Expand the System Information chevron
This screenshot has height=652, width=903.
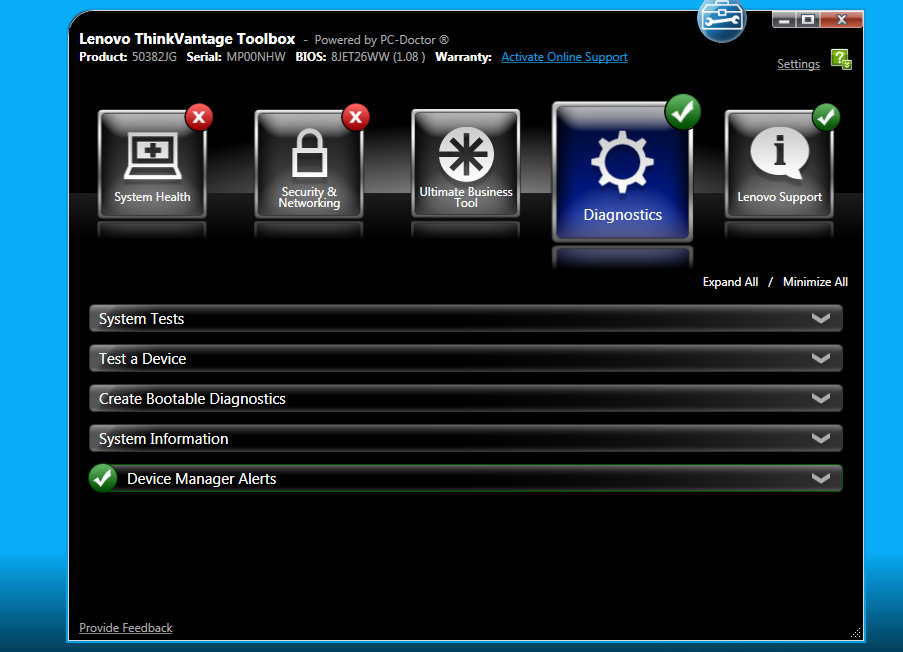[x=821, y=438]
